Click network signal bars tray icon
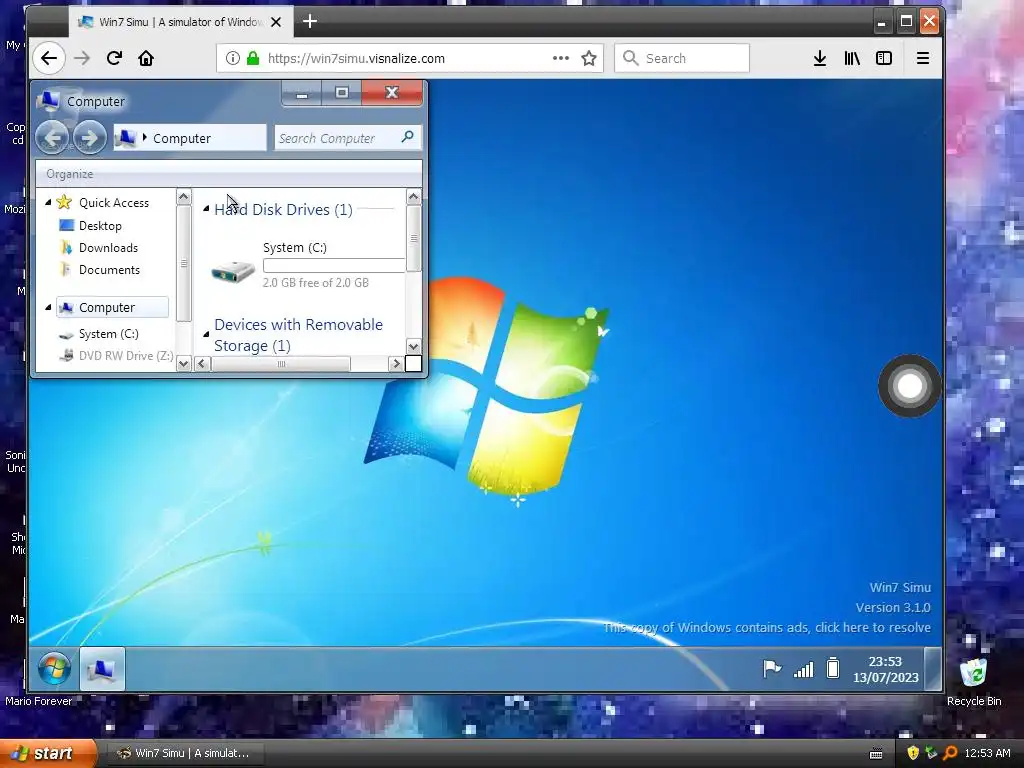The height and width of the screenshot is (768, 1024). [x=803, y=669]
